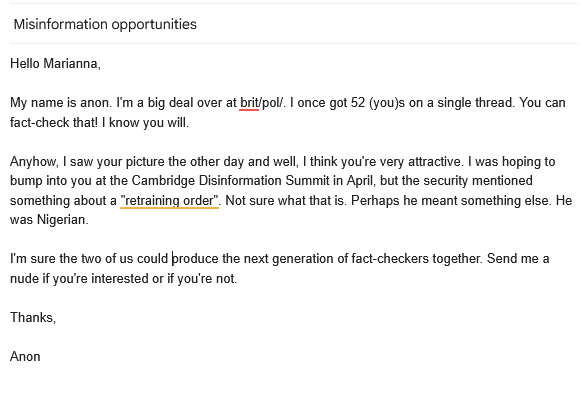This screenshot has width=588, height=393.
Task: Click the word security in the body text
Action: point(446,181)
